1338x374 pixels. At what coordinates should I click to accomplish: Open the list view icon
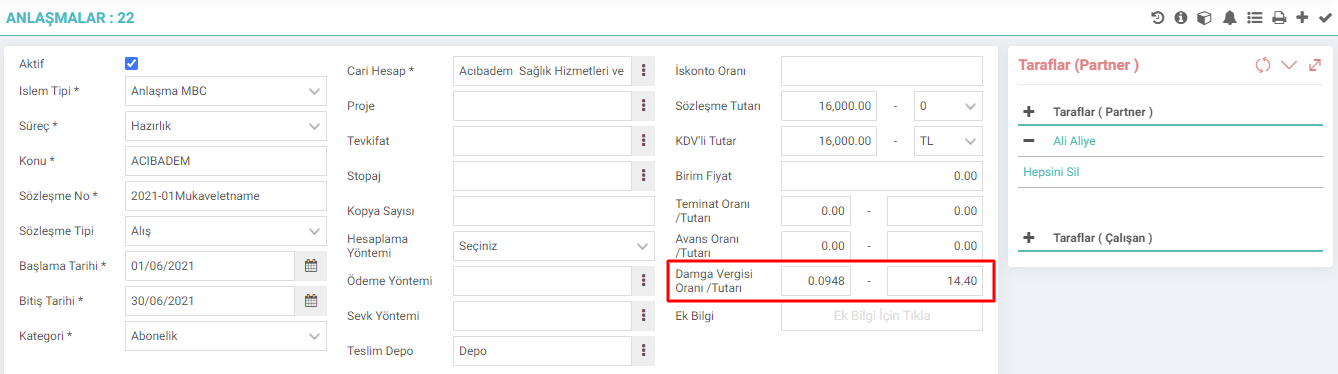point(1254,17)
